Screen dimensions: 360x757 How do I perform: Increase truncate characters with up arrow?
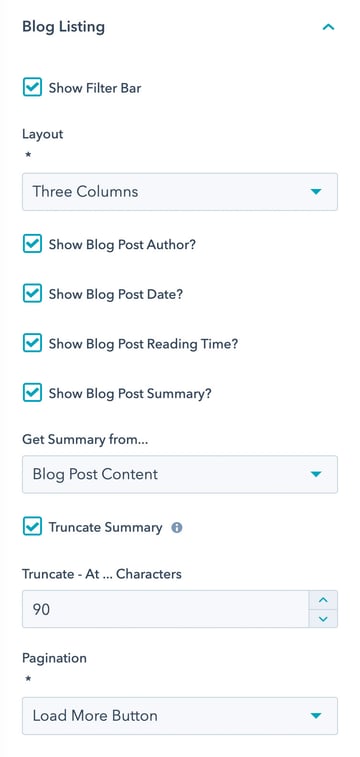[x=323, y=600]
